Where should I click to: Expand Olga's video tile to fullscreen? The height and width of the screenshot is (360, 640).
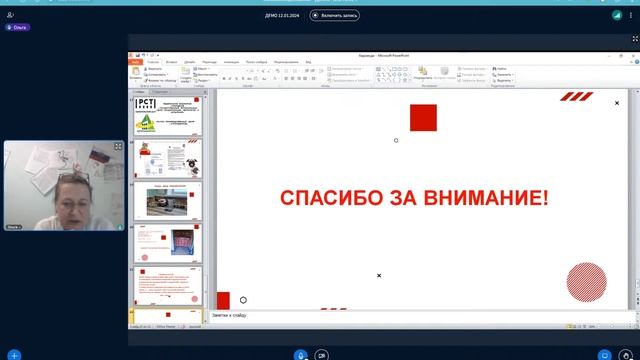point(118,146)
